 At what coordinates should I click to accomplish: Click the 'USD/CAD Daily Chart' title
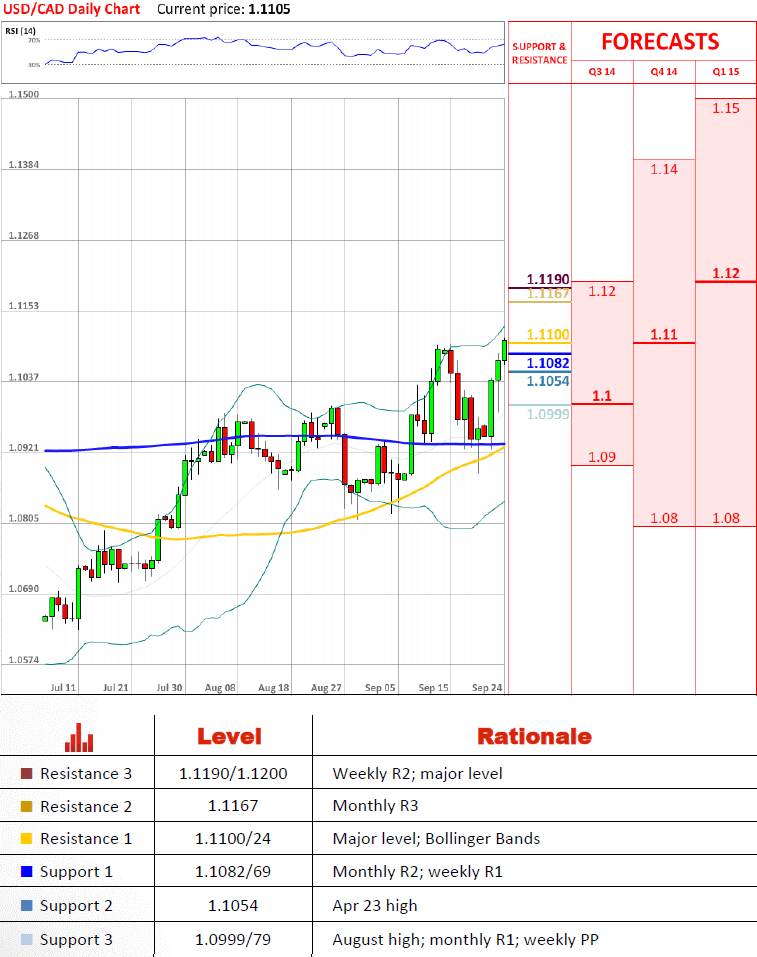pyautogui.click(x=71, y=9)
